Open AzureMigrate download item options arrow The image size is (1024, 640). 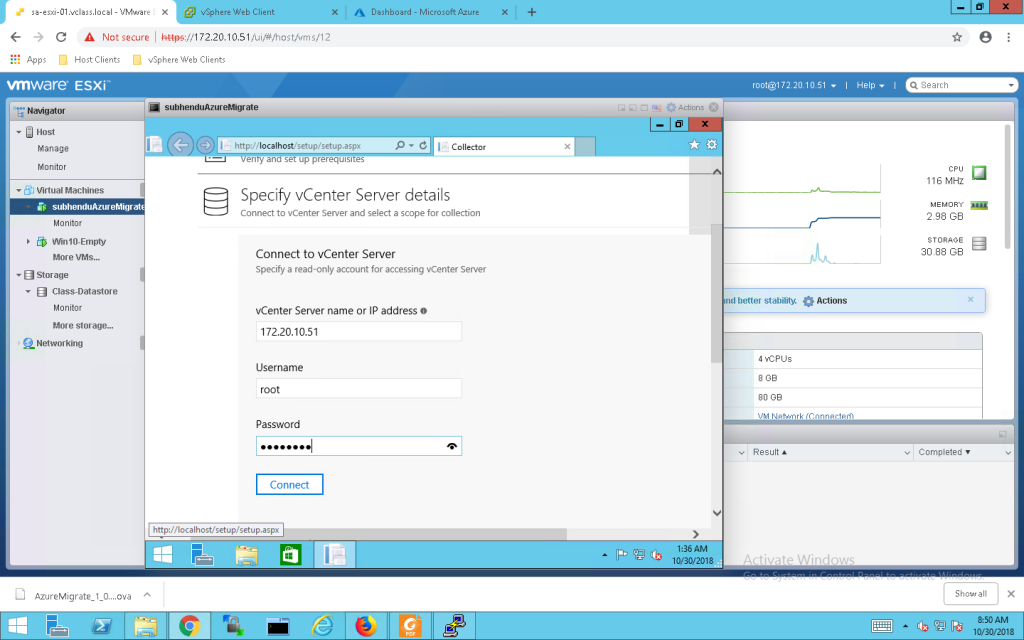(147, 595)
